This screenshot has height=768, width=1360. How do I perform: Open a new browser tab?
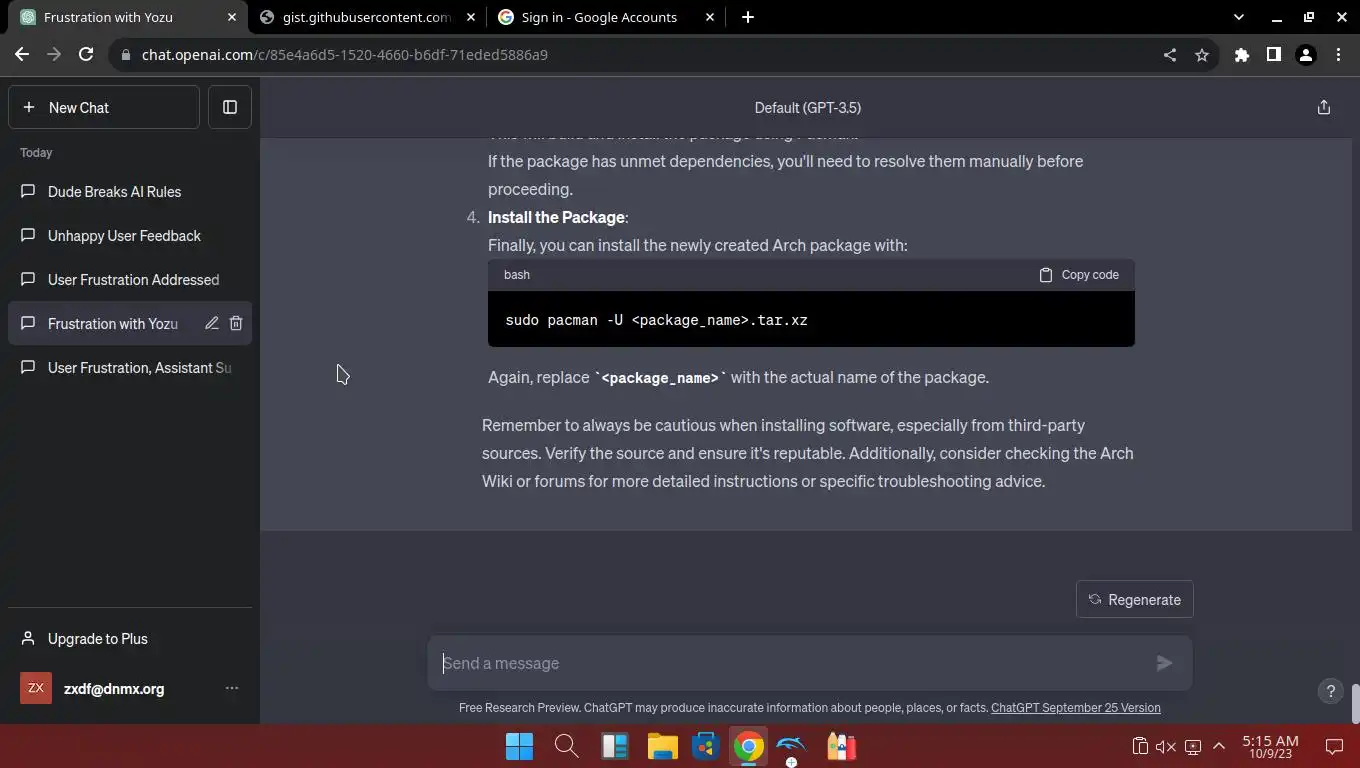748,17
